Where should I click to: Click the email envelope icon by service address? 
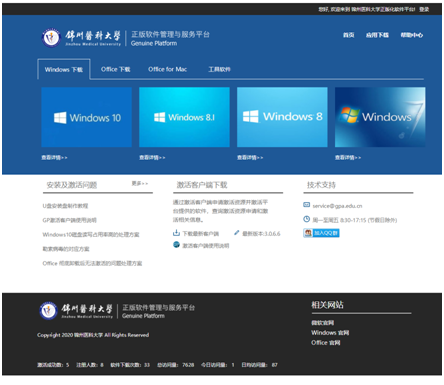(307, 205)
